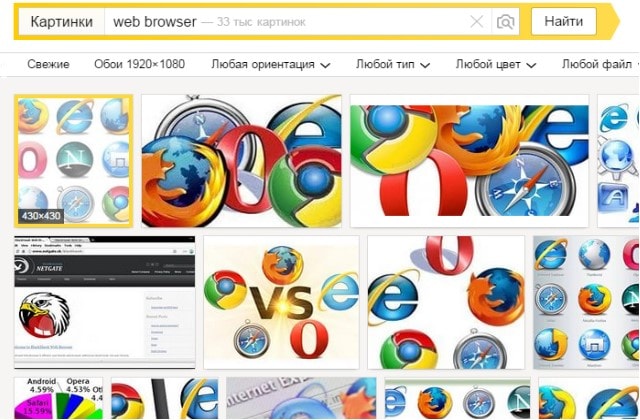Open search by image camera icon
The image size is (640, 420).
click(505, 22)
